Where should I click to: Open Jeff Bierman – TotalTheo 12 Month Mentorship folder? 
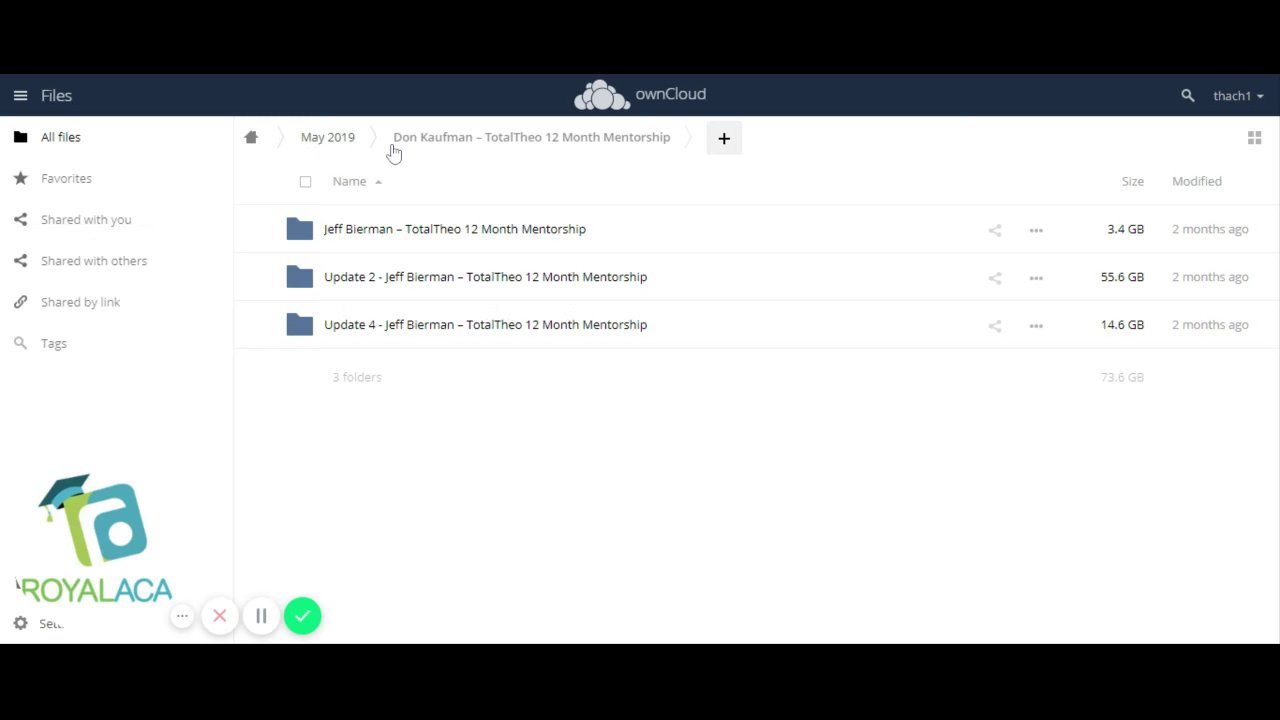[x=455, y=229]
